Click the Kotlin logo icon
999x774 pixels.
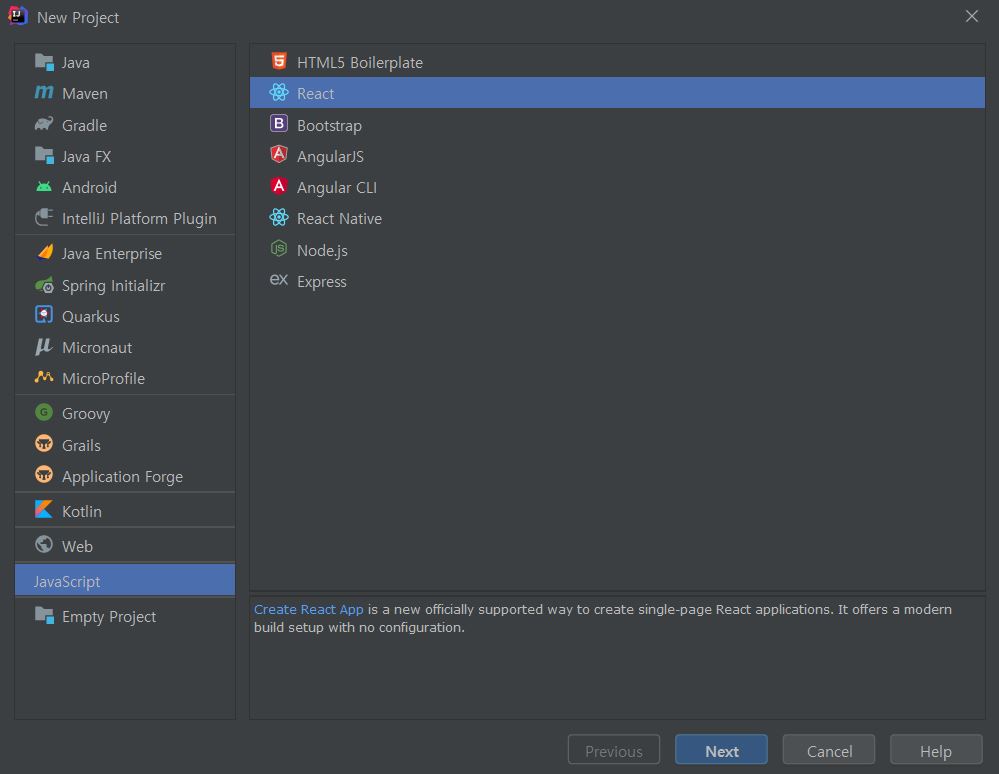pos(44,510)
